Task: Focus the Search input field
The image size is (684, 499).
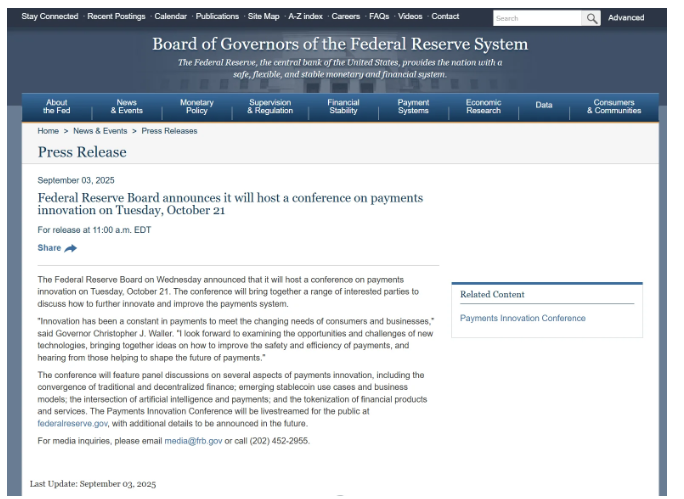Action: coord(537,18)
